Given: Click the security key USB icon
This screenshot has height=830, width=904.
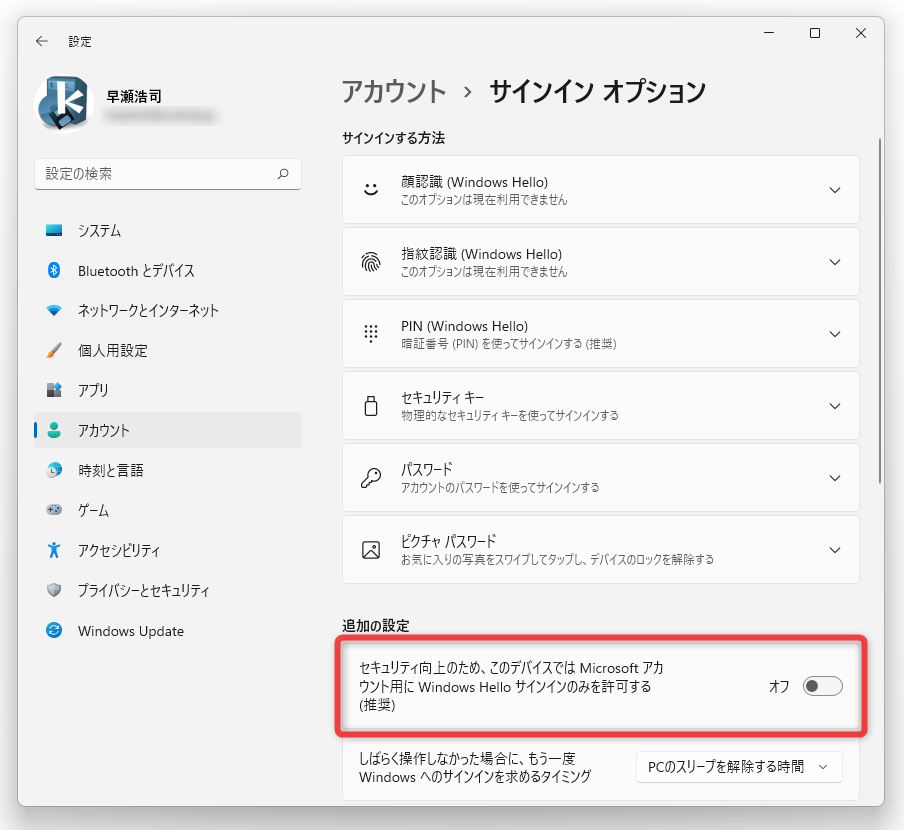Looking at the screenshot, I should click(x=371, y=406).
